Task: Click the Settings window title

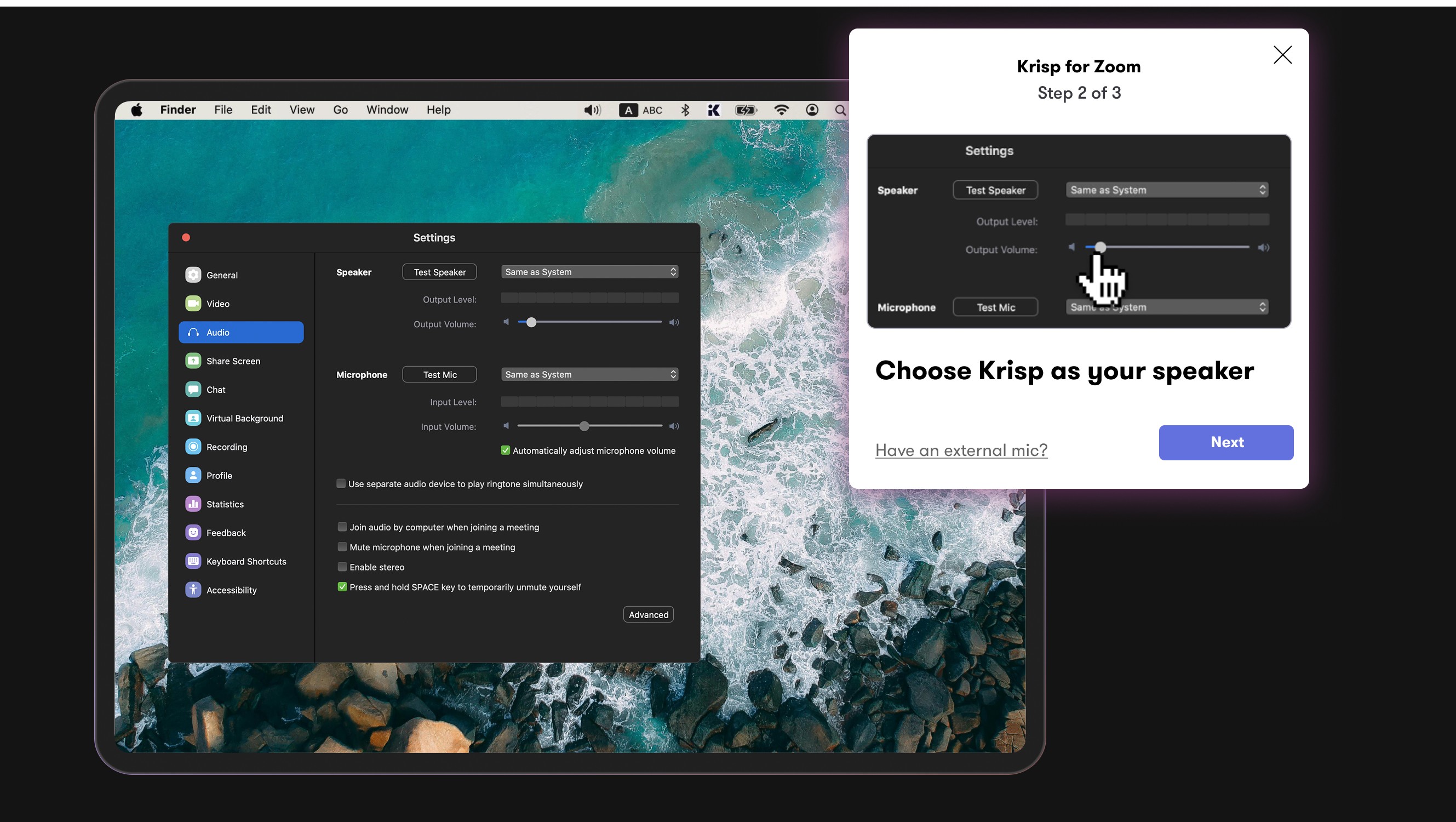Action: coord(434,237)
